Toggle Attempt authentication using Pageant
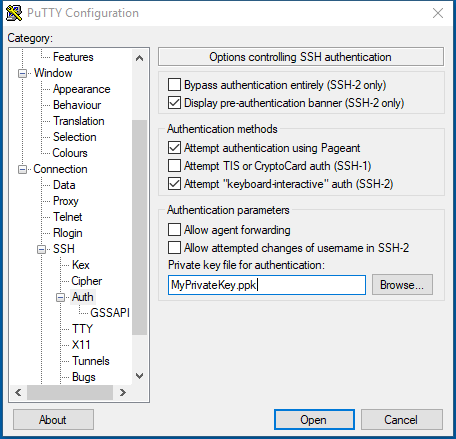Viewport: 456px width, 439px height. point(174,148)
